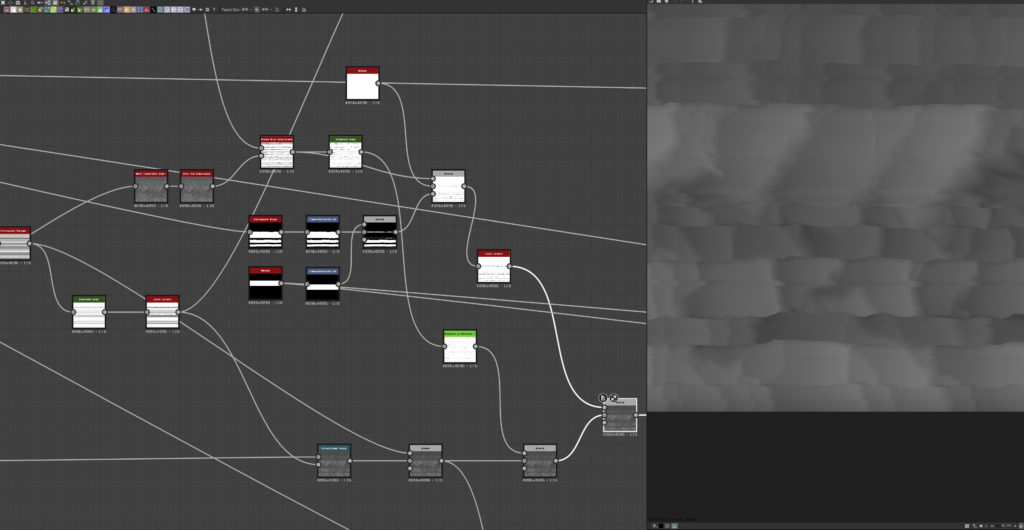Click the Text node 'A' toolbar icon

[133, 10]
